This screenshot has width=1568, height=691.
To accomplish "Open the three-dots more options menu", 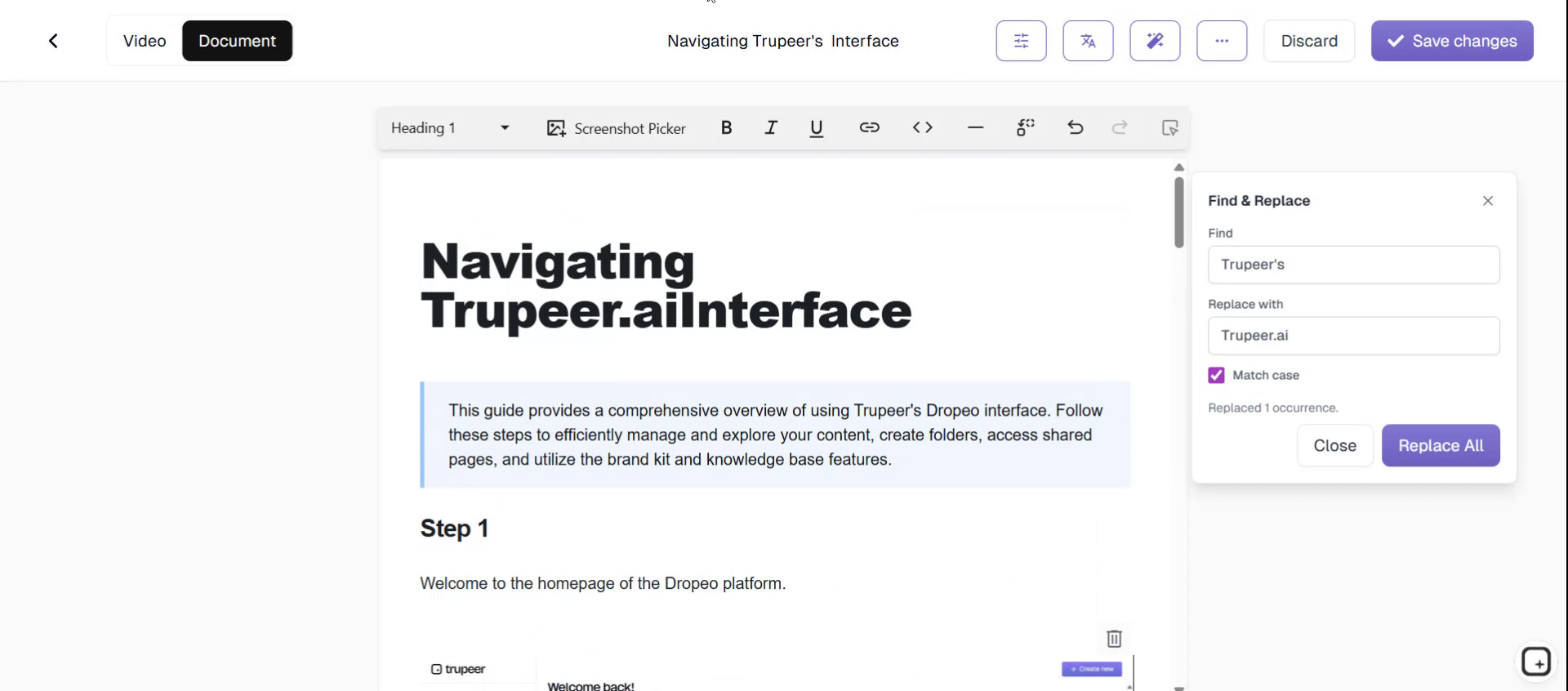I will 1222,41.
